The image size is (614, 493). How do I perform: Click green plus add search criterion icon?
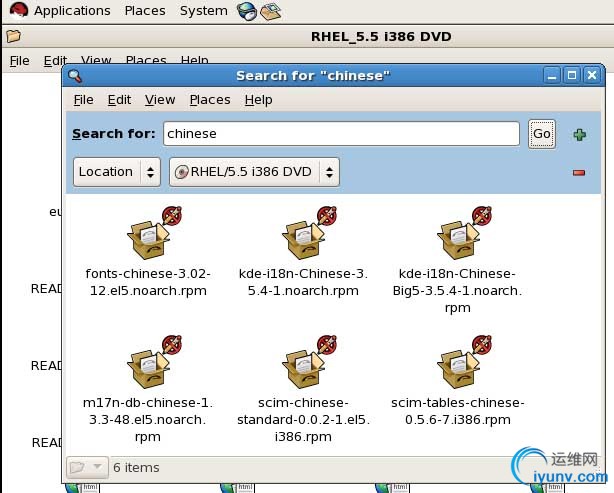[579, 135]
